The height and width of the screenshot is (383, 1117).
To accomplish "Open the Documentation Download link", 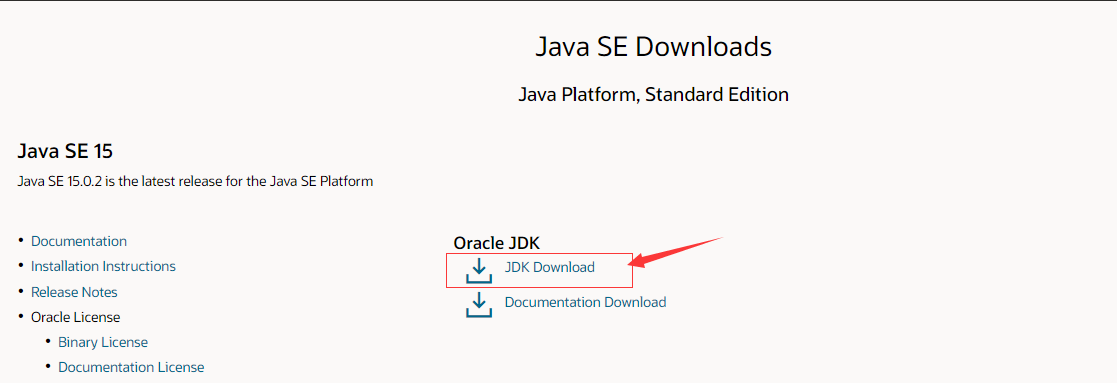I will pos(586,302).
